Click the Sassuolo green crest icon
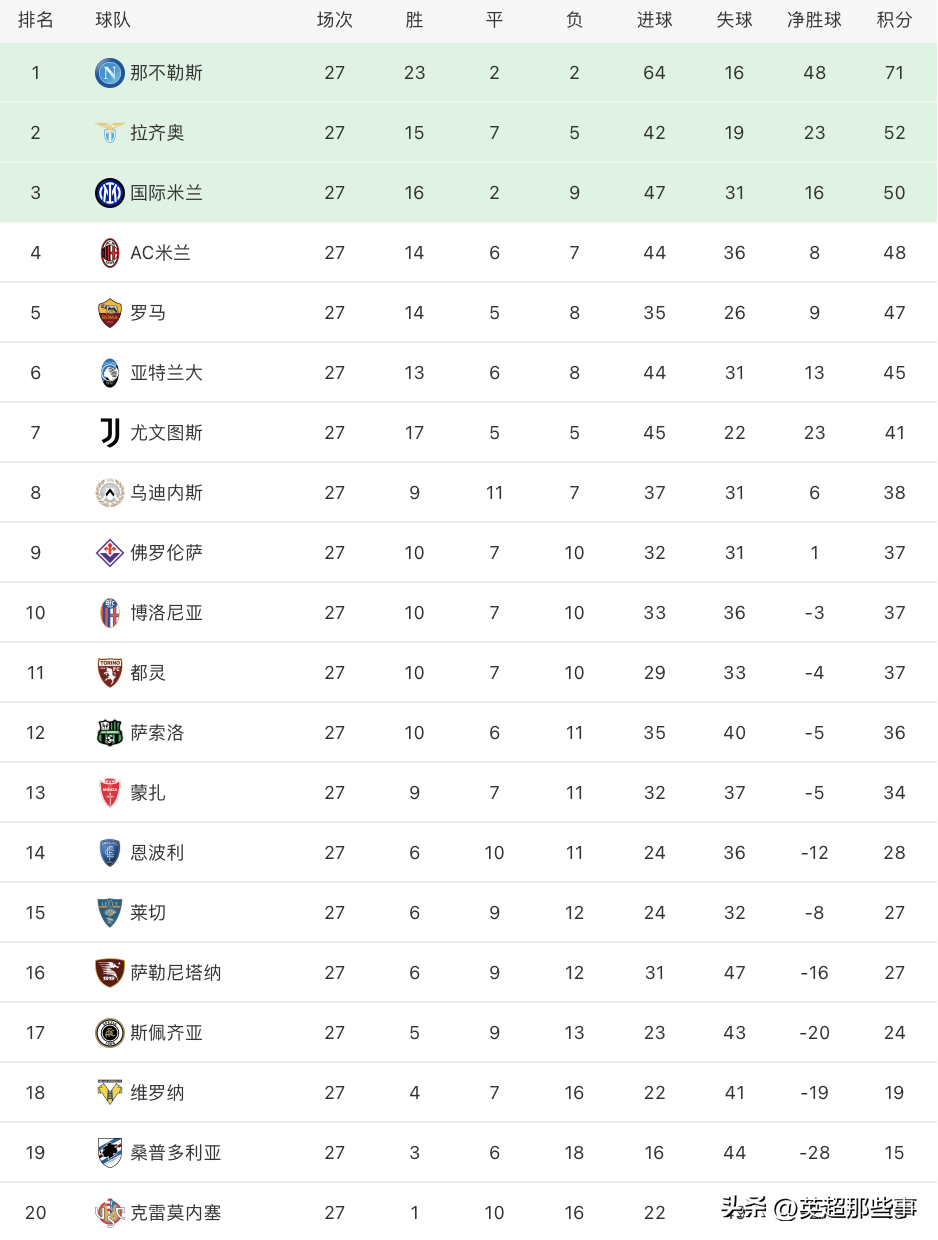Image resolution: width=938 pixels, height=1240 pixels. (110, 733)
